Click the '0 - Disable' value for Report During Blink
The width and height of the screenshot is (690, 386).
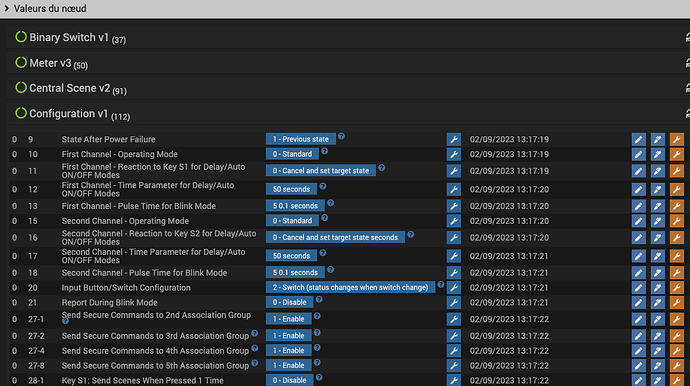[x=289, y=302]
